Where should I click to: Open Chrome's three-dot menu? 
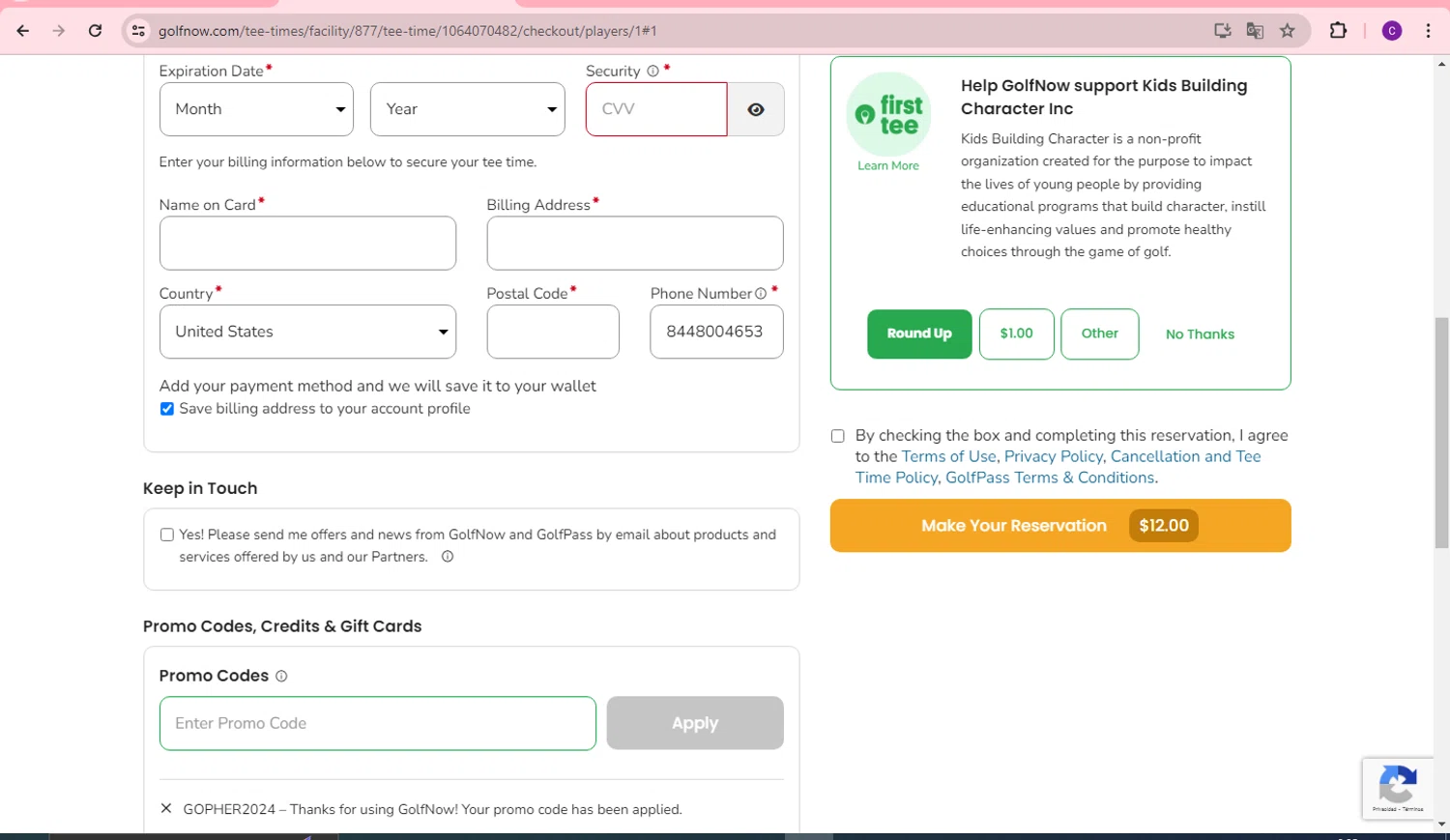click(1428, 31)
